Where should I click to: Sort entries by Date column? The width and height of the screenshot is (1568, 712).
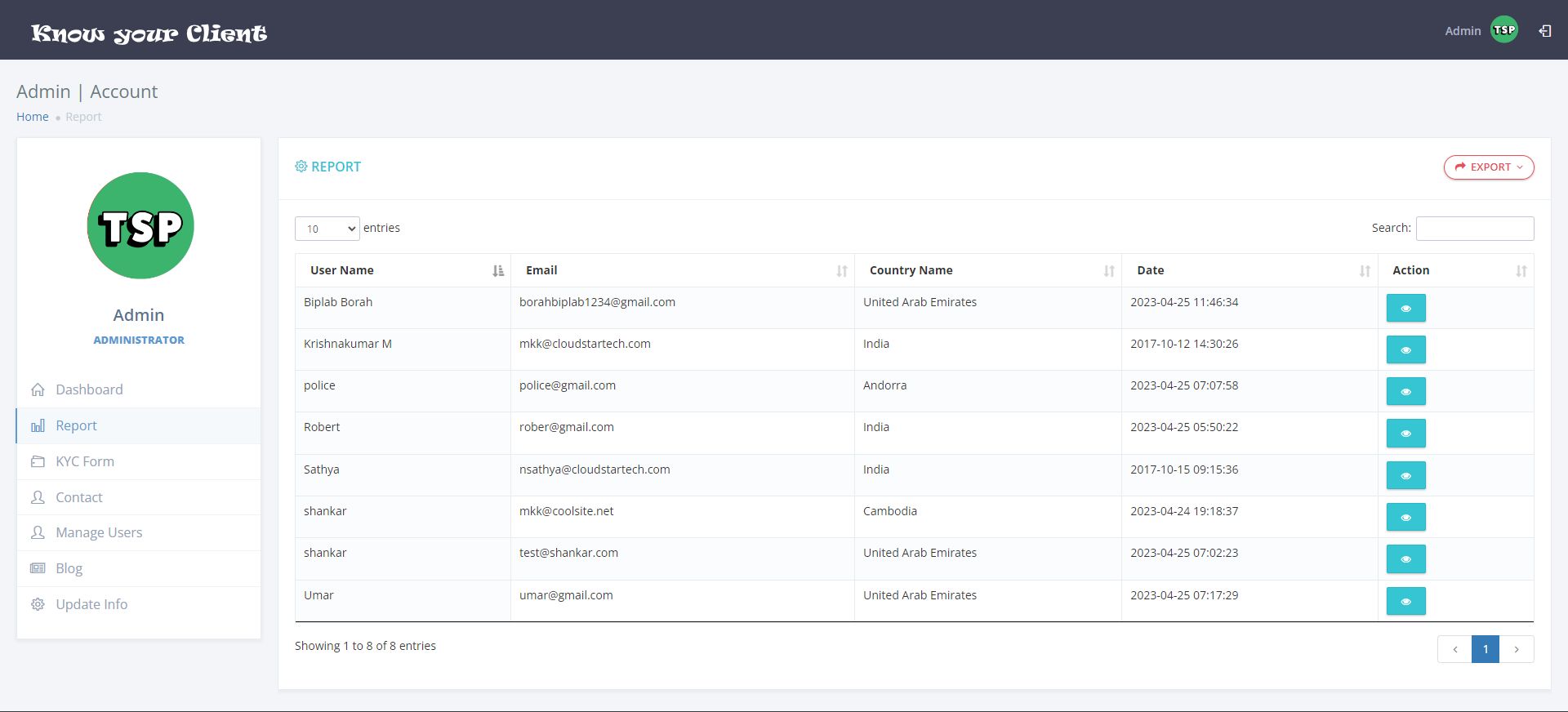pyautogui.click(x=1249, y=270)
